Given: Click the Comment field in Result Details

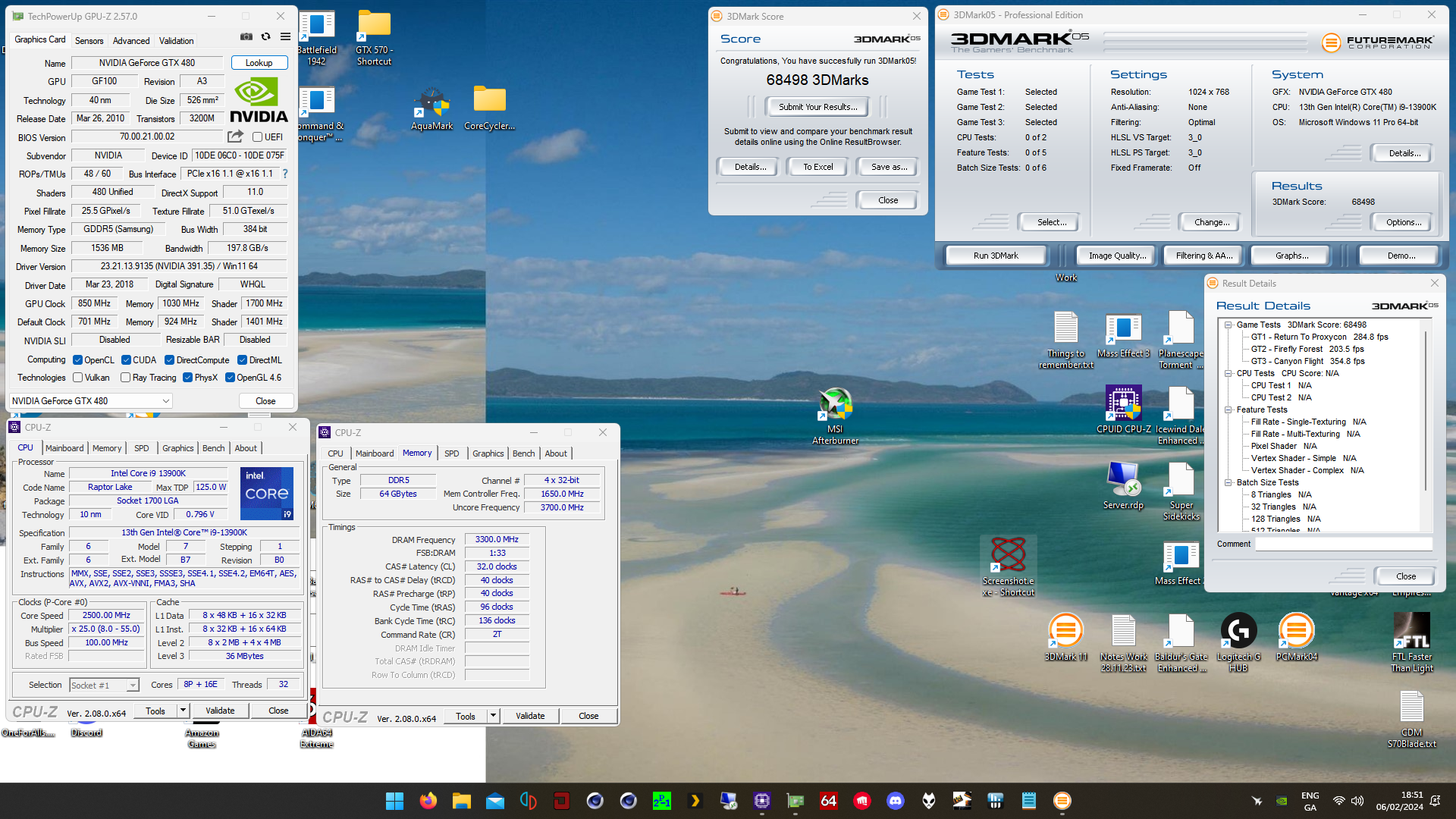Looking at the screenshot, I should (1342, 544).
